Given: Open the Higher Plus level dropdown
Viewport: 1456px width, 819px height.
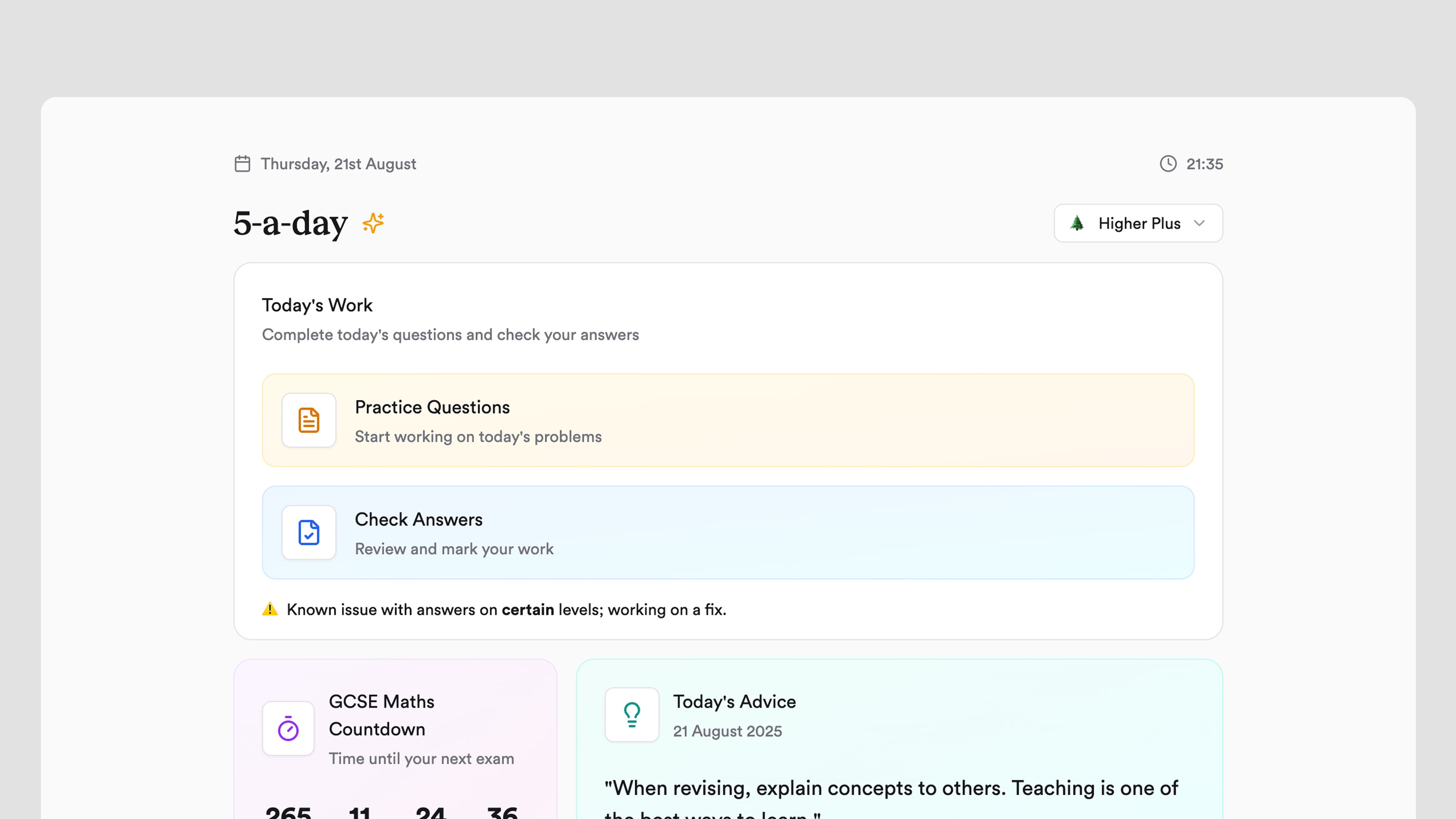Looking at the screenshot, I should point(1138,223).
